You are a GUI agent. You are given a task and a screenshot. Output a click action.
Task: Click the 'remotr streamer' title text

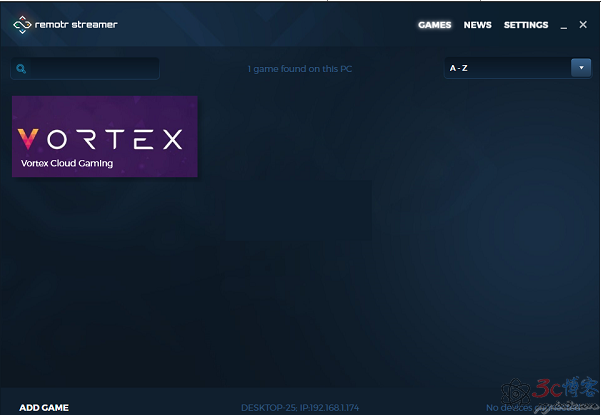(x=76, y=25)
